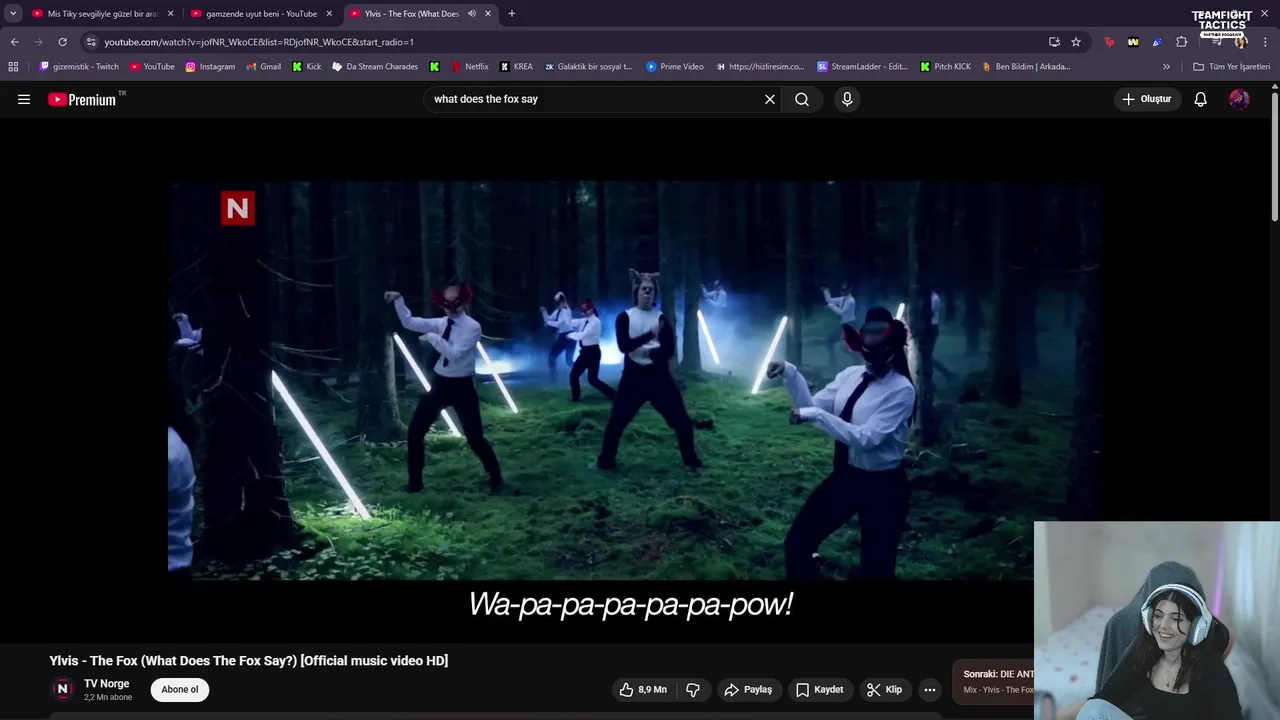Open the Sonraki: DIE ANT next video card
This screenshot has height=720, width=1280.
point(994,682)
